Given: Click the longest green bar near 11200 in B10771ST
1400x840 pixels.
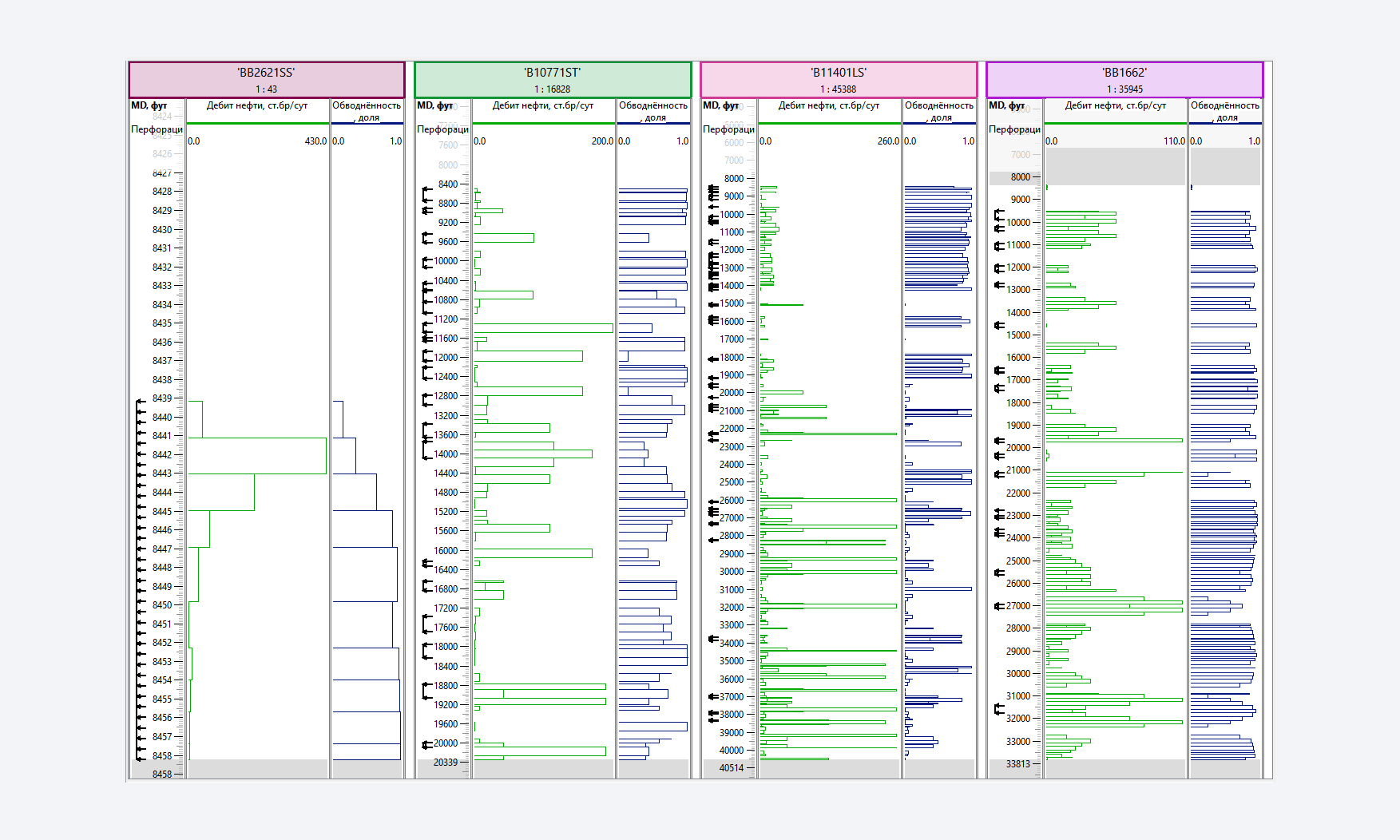Looking at the screenshot, I should pos(543,328).
